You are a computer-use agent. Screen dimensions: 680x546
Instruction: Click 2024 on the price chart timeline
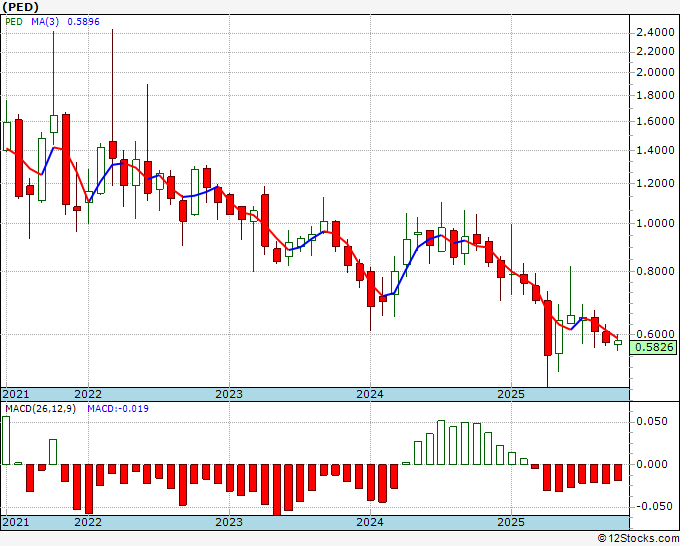click(370, 394)
